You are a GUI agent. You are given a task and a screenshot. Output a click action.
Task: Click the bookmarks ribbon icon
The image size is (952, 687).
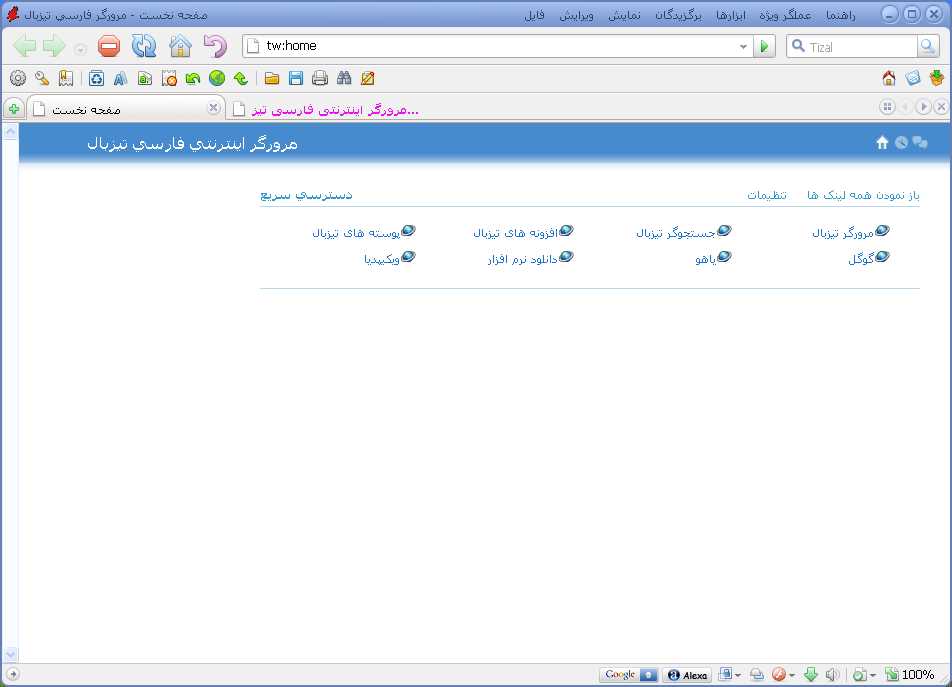coord(66,78)
